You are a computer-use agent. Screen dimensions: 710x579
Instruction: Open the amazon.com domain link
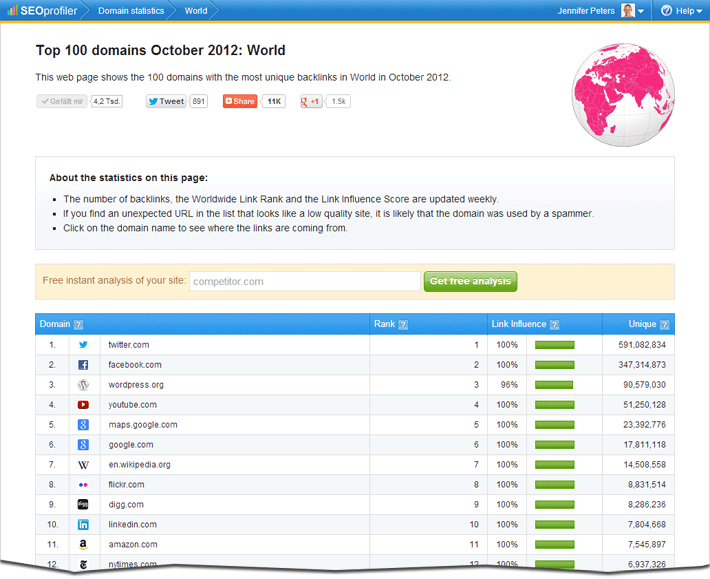tap(133, 544)
